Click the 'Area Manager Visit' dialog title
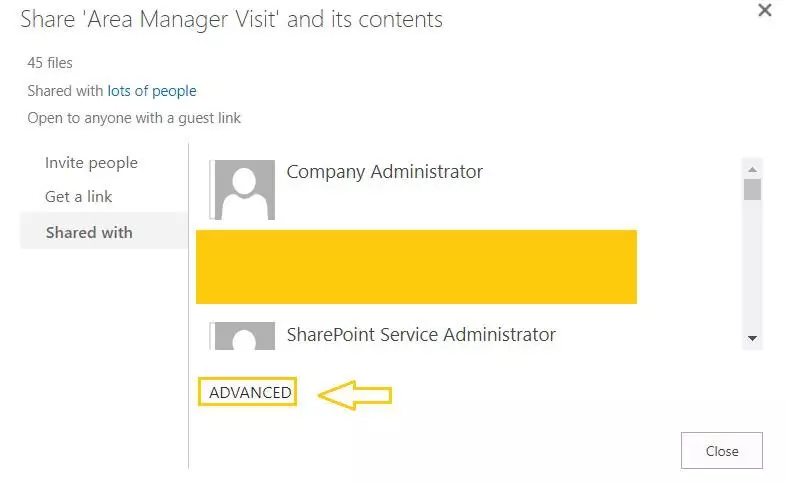Image resolution: width=786 pixels, height=483 pixels. click(231, 19)
